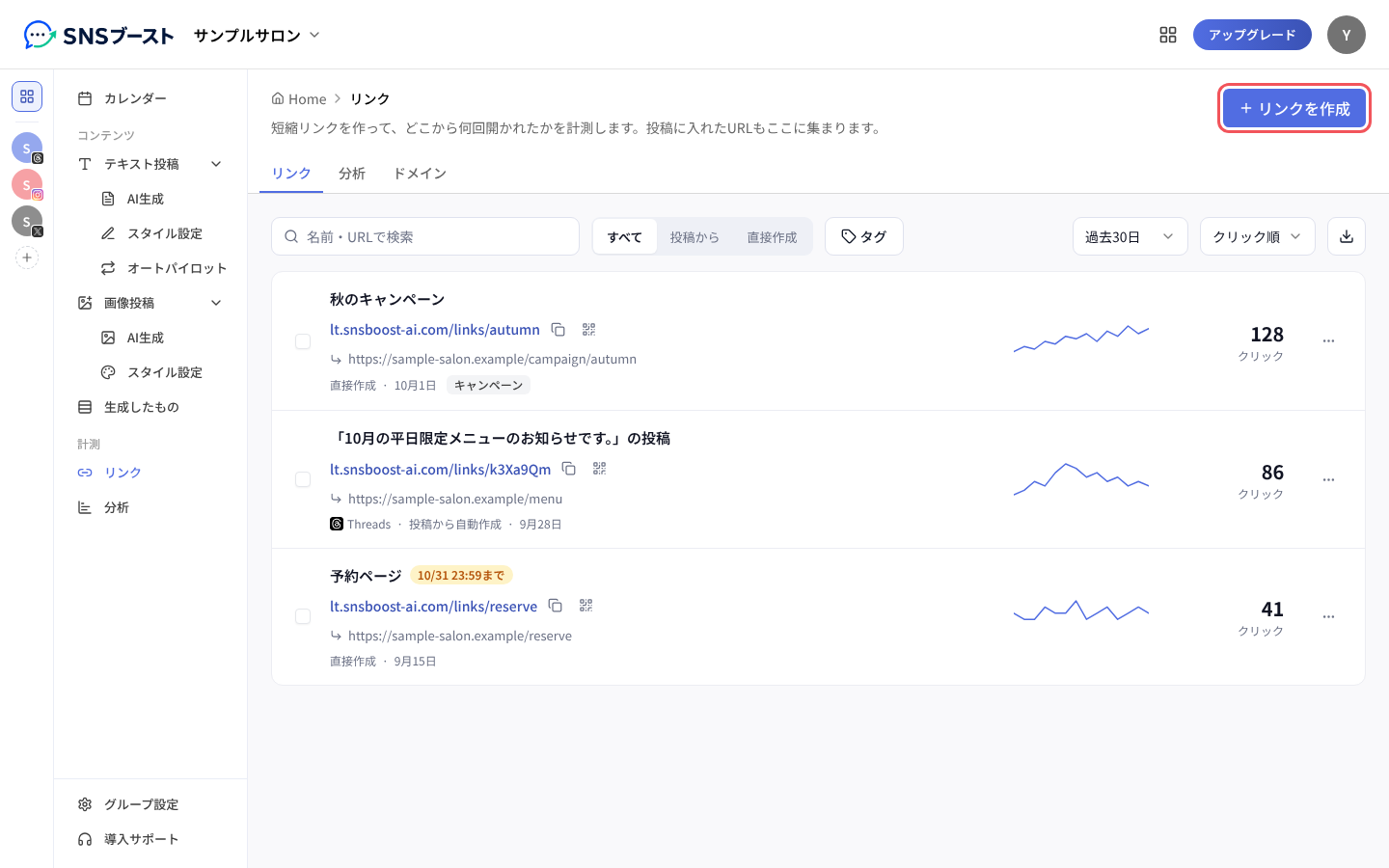Open the サンプルサロン workspace dropdown
Image resolution: width=1389 pixels, height=868 pixels.
(x=257, y=36)
